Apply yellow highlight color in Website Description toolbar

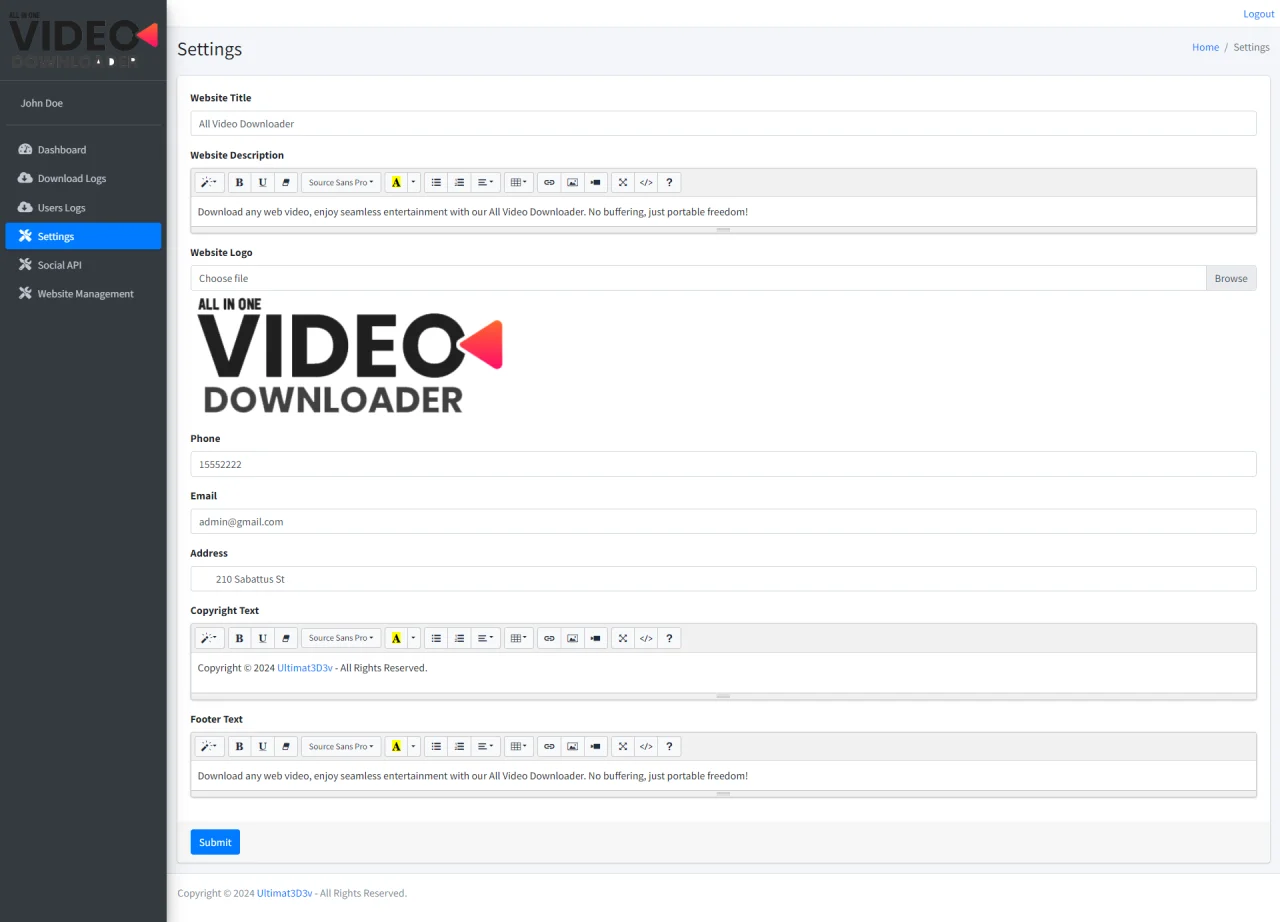click(x=396, y=183)
